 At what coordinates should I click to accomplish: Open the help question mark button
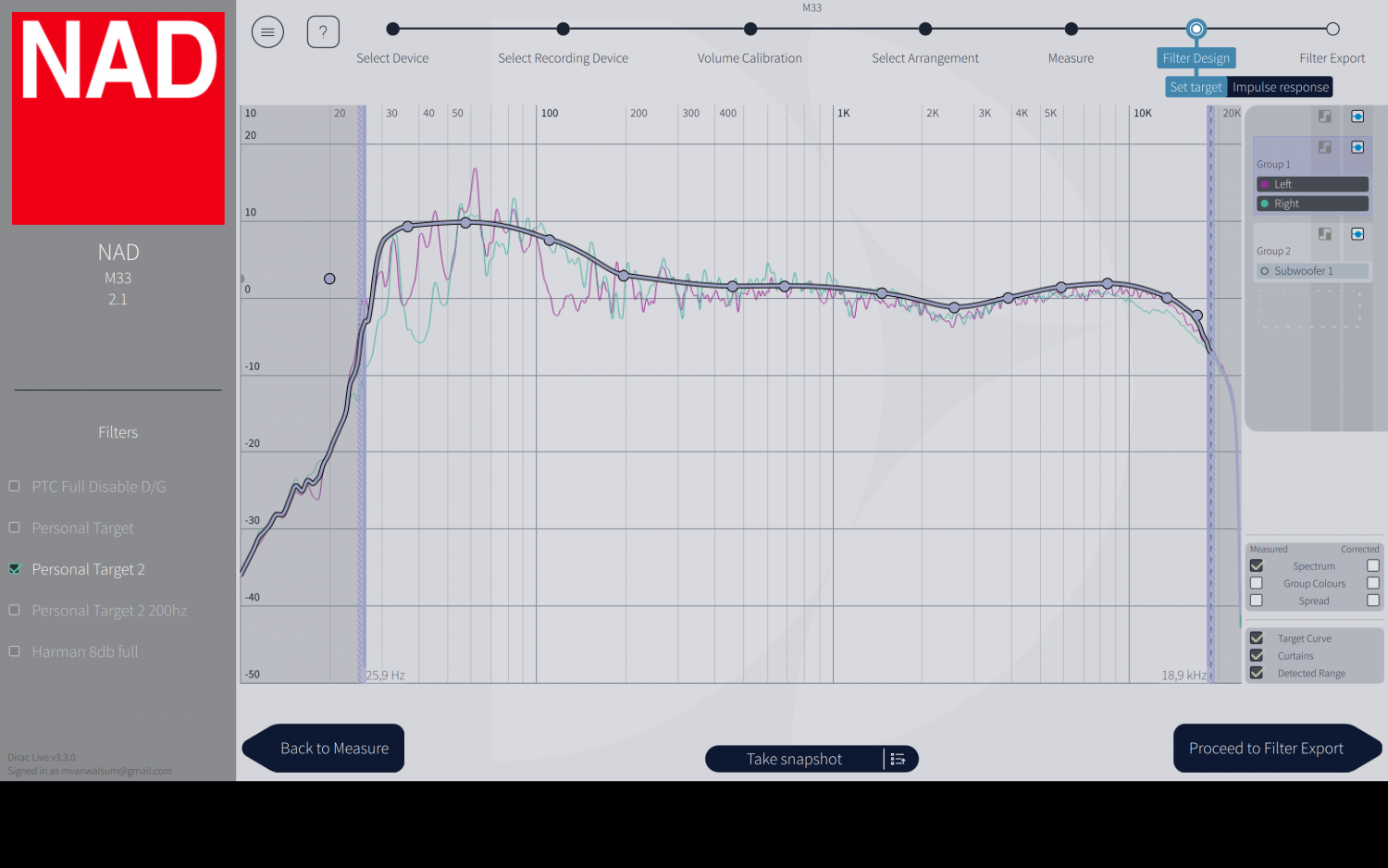pos(323,32)
